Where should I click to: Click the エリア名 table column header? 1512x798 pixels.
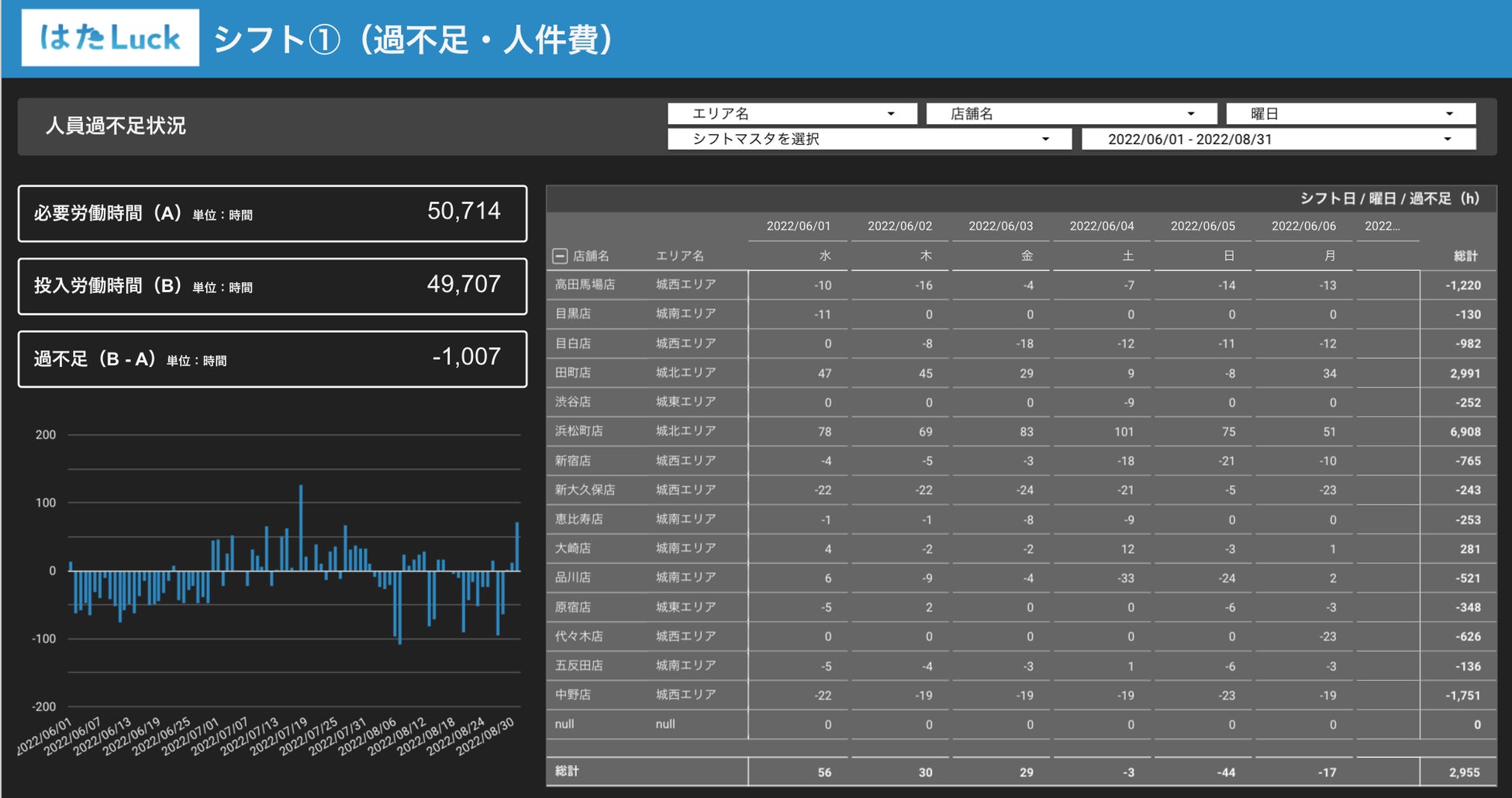tap(679, 256)
